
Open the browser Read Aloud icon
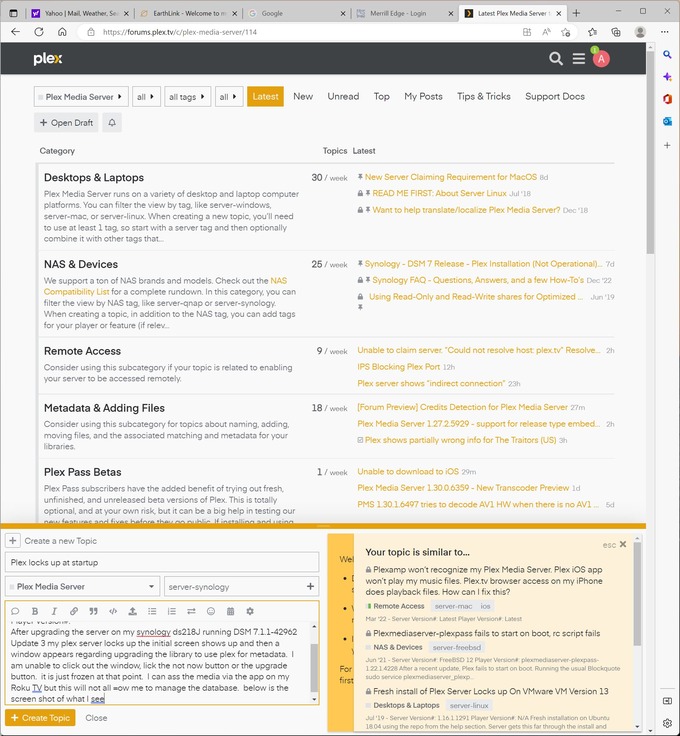click(546, 32)
